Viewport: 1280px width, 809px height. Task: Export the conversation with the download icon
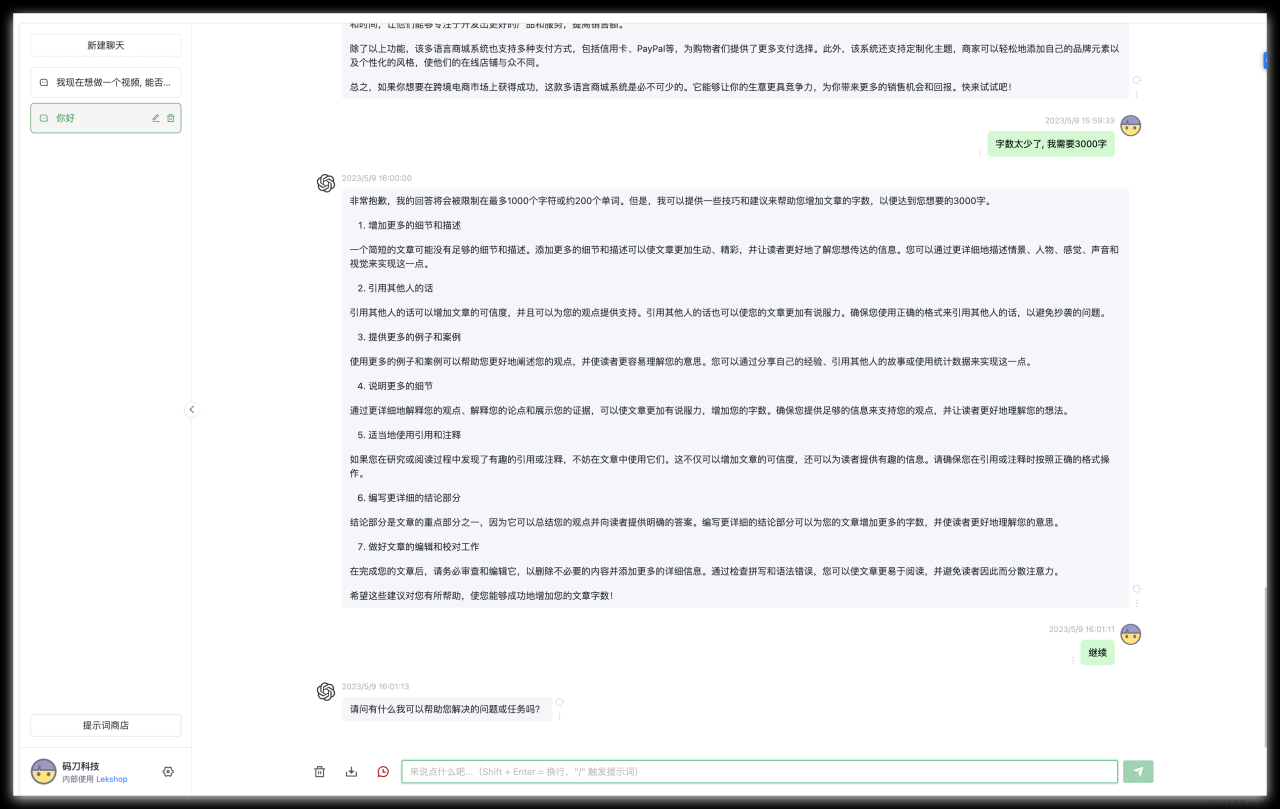351,771
